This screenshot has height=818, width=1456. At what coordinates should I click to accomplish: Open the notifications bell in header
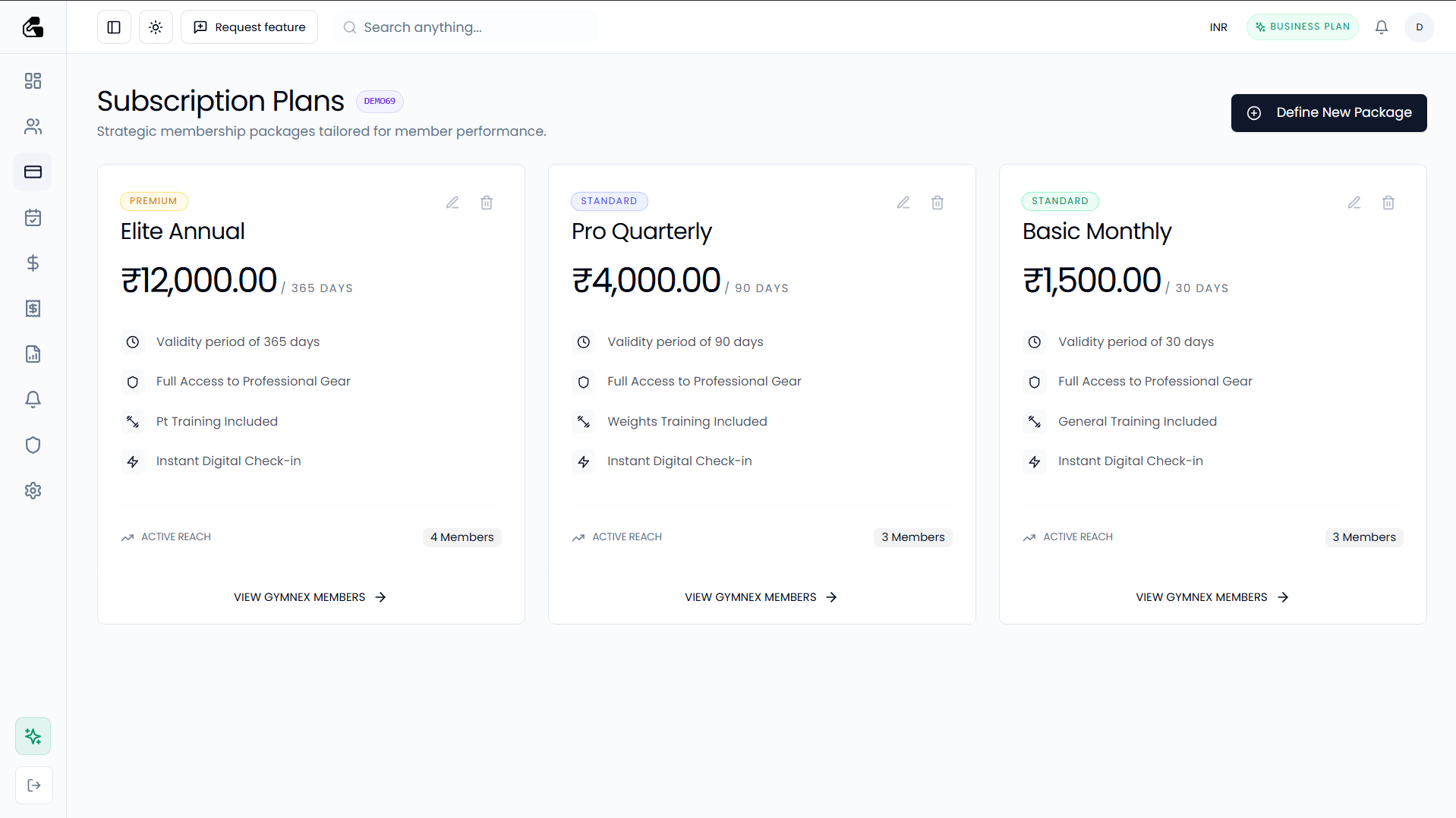tap(1382, 27)
